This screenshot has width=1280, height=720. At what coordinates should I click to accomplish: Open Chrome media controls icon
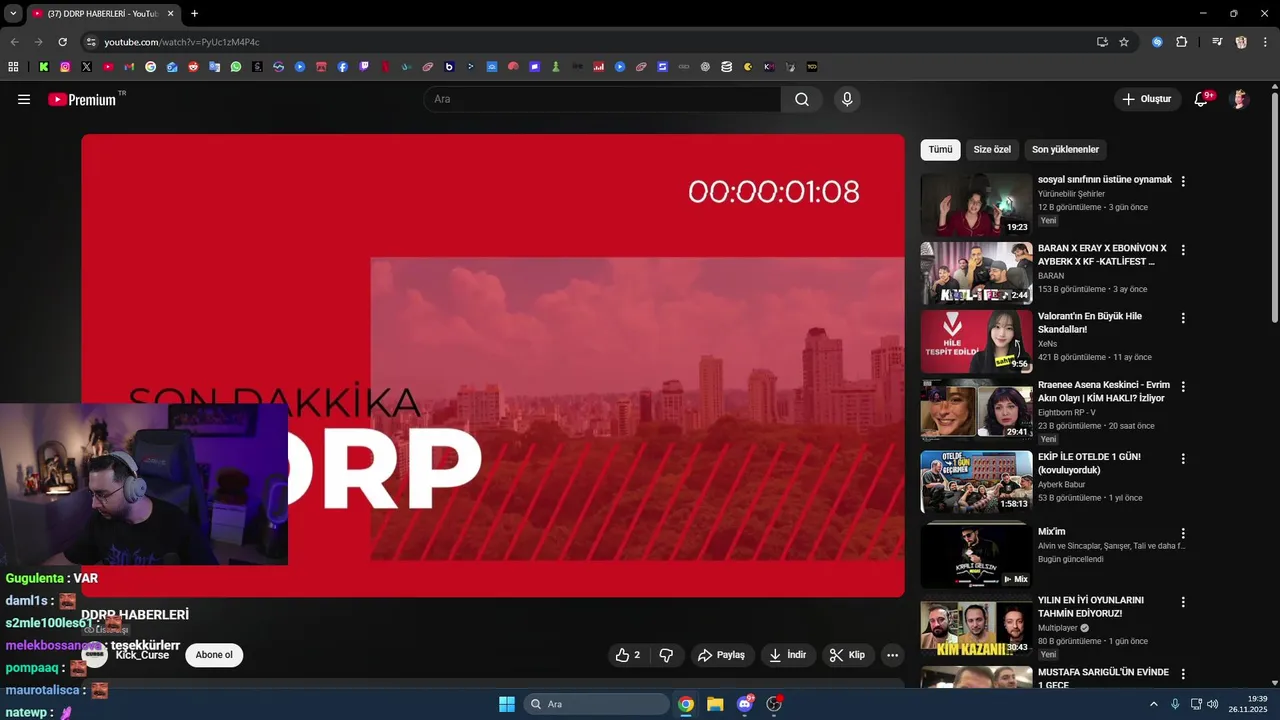(1217, 42)
